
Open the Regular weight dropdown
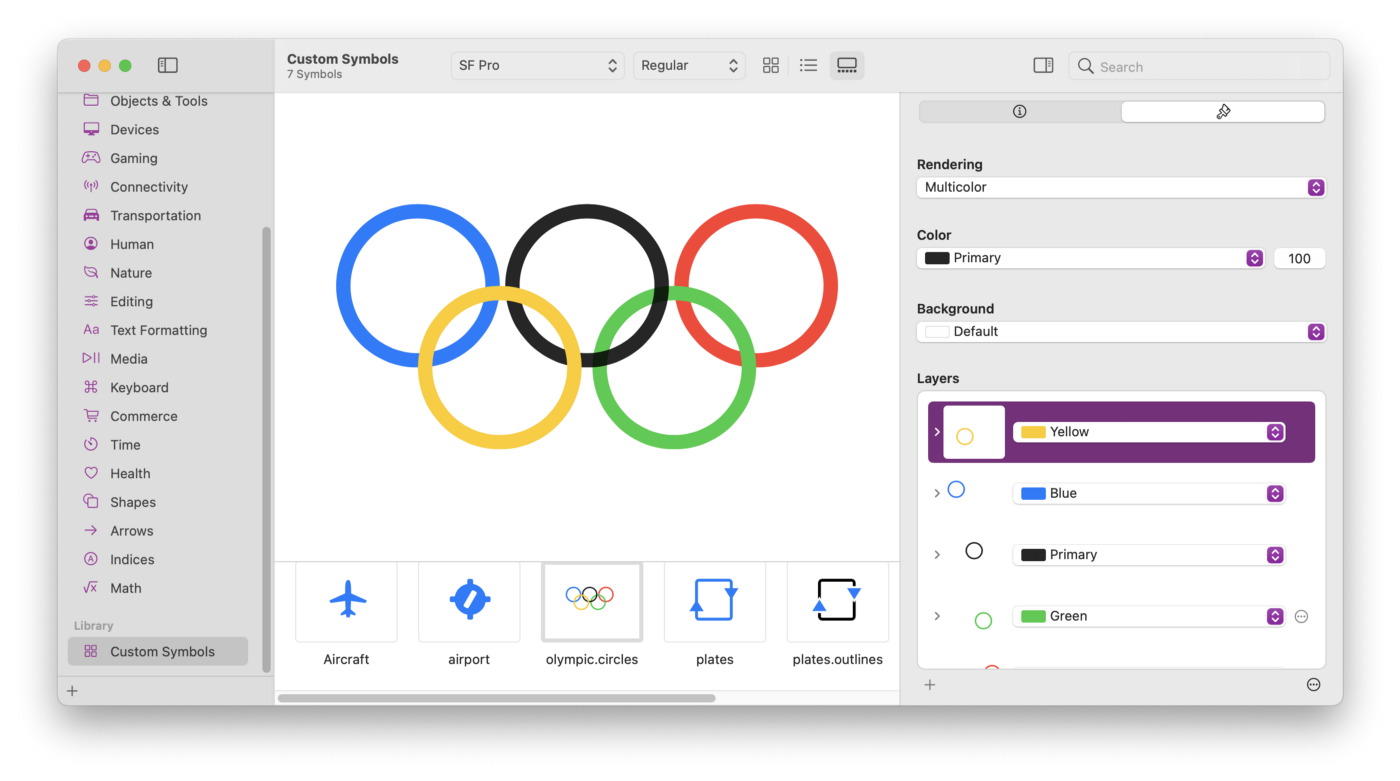[x=689, y=65]
